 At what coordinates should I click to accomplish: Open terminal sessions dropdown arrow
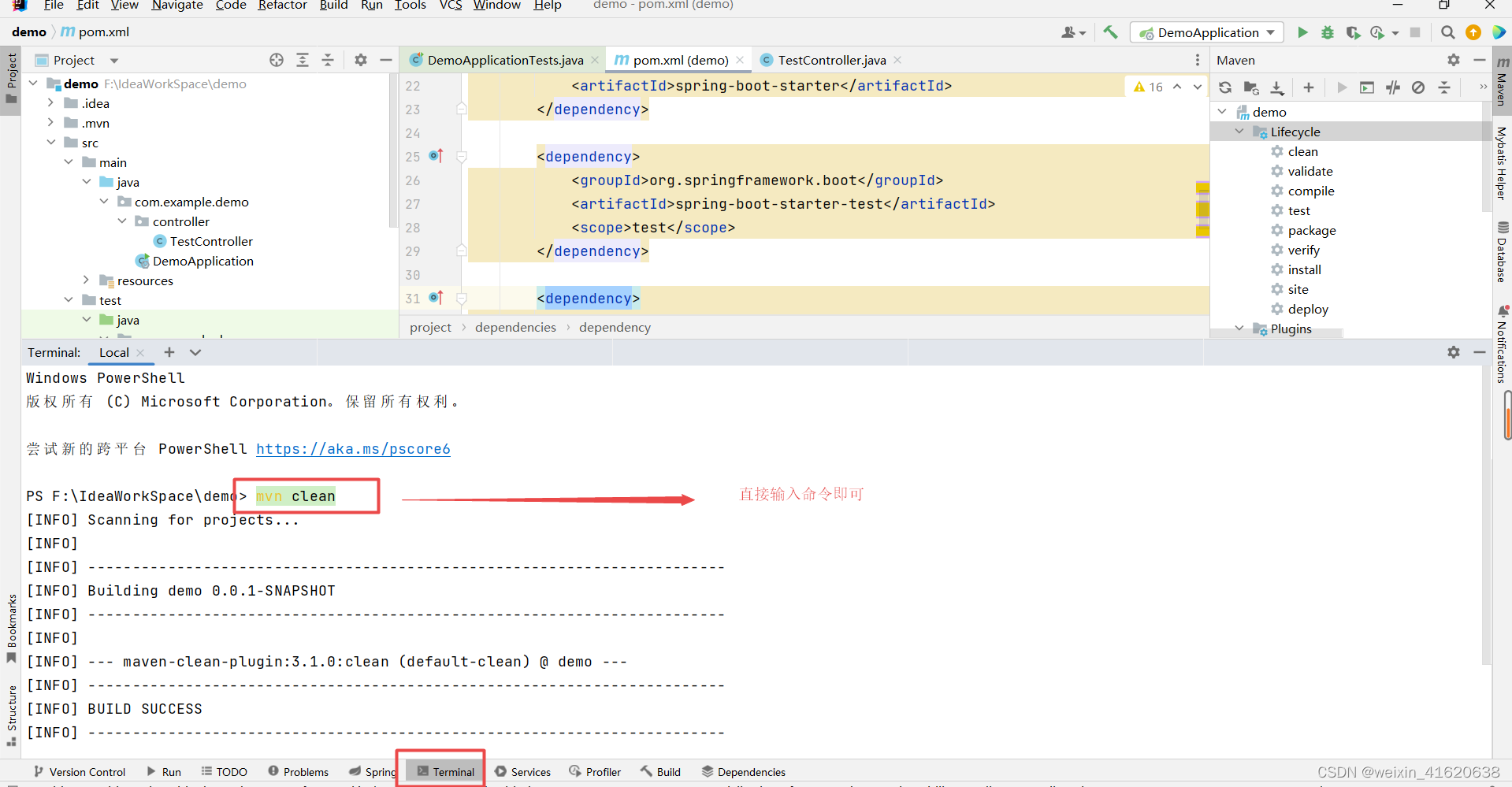[x=195, y=352]
